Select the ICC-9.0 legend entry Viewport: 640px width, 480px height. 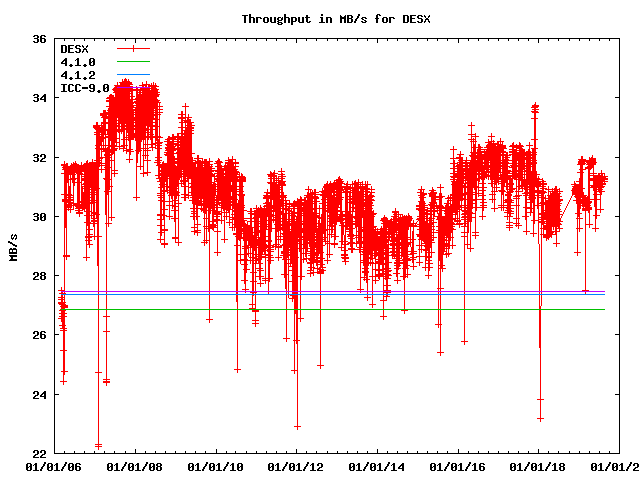coord(85,88)
